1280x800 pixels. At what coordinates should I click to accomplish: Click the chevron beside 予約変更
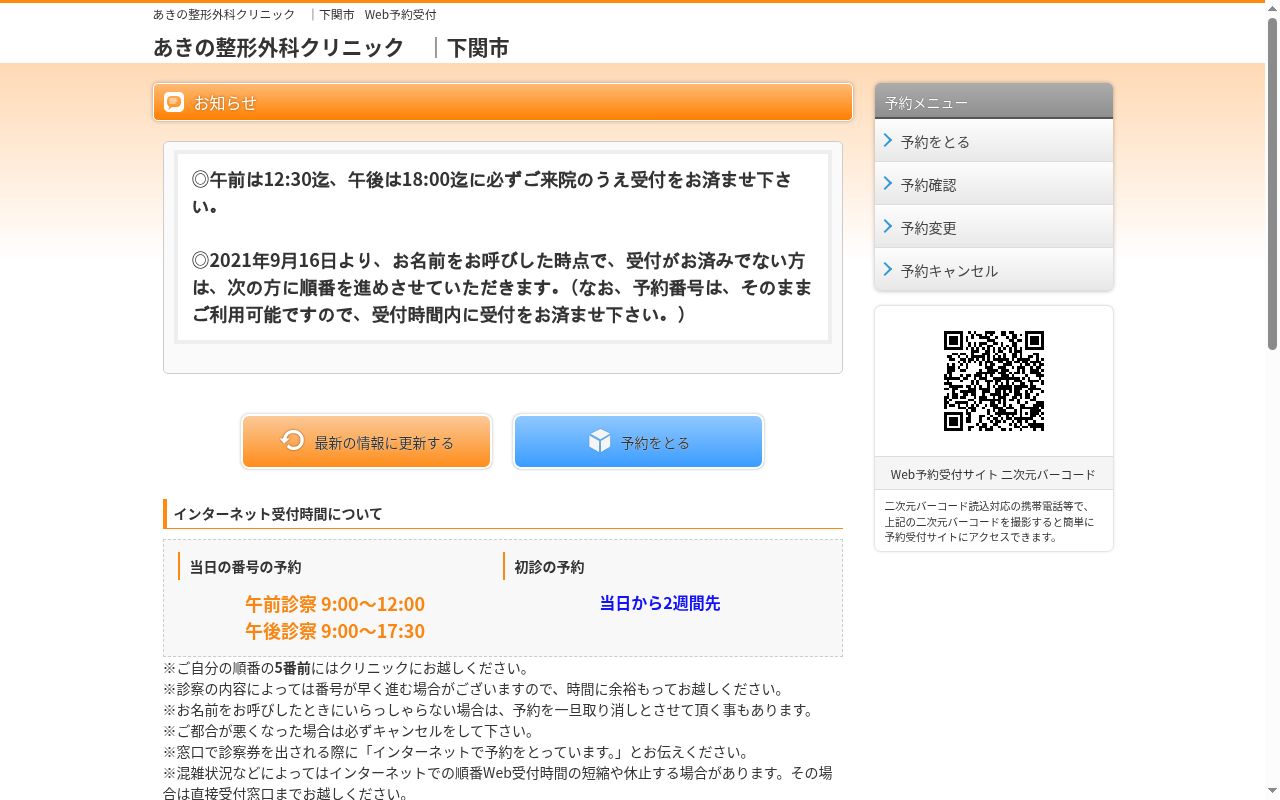888,227
